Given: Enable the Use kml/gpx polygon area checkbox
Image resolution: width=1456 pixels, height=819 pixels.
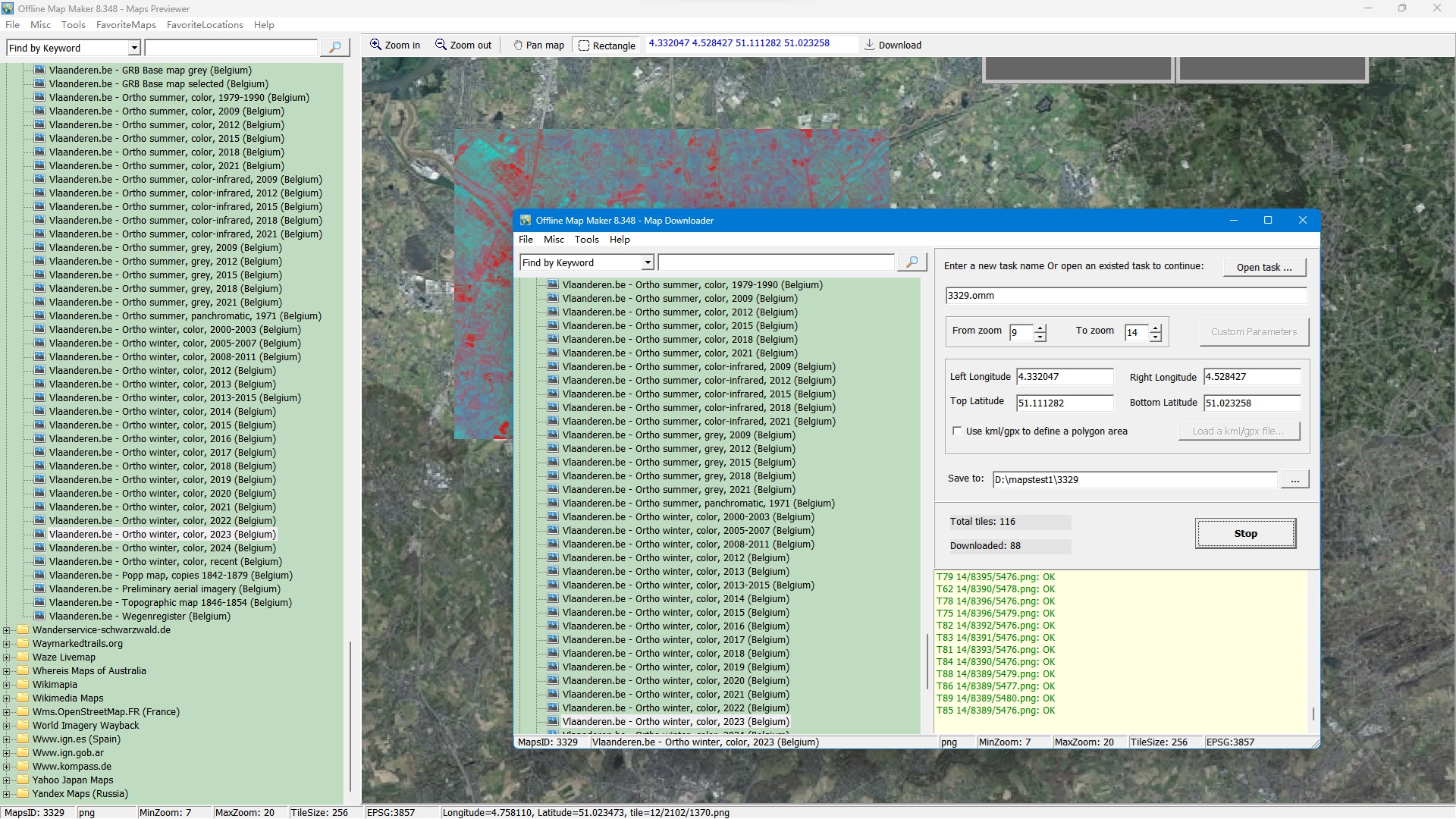Looking at the screenshot, I should 957,431.
